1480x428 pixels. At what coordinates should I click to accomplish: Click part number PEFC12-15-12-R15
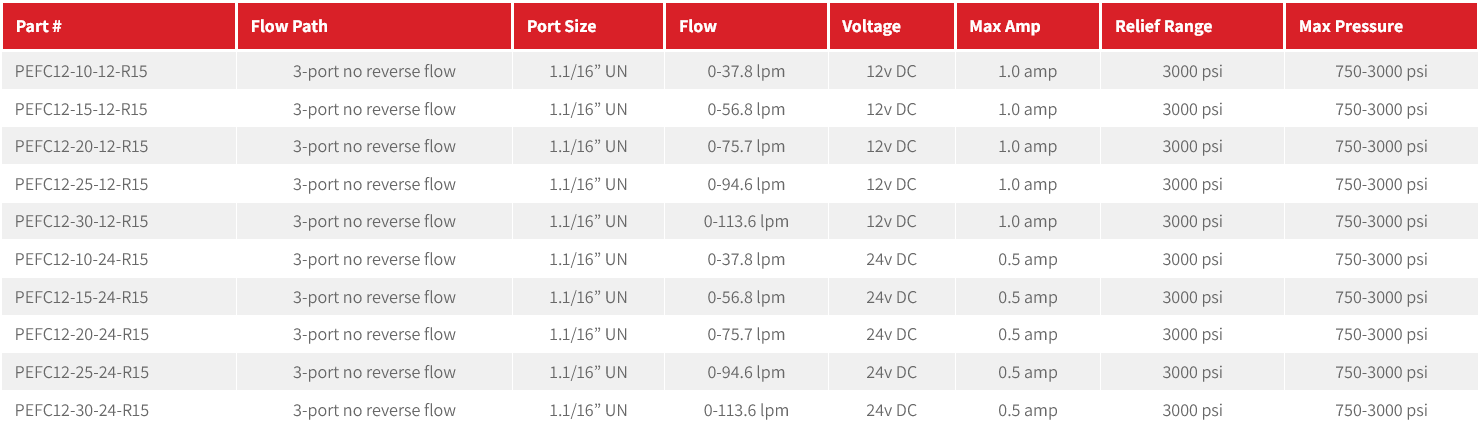click(81, 109)
